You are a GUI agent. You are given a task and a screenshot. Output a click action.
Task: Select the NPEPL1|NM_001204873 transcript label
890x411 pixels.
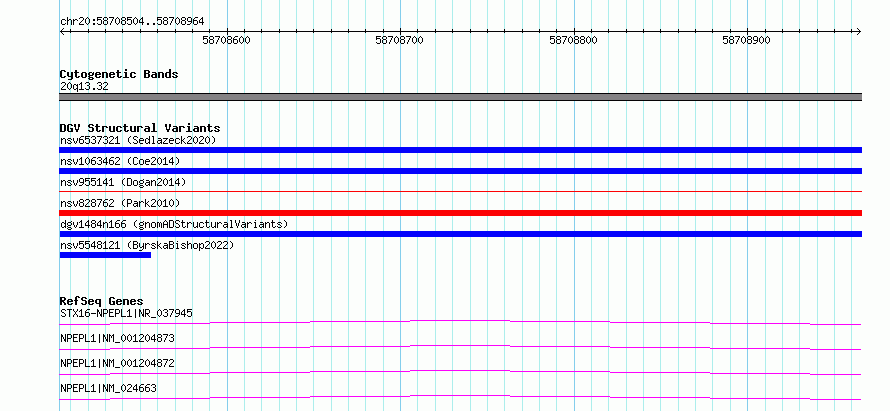[117, 338]
